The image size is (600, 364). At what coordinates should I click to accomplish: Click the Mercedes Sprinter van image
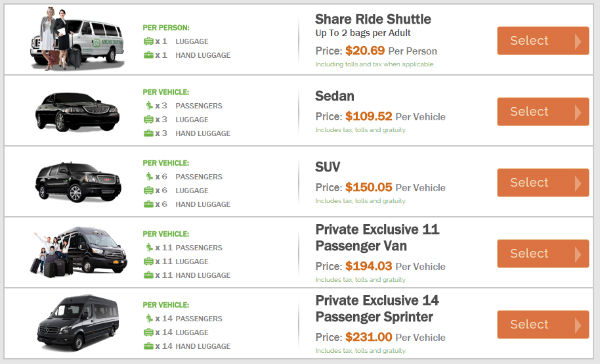coord(78,322)
